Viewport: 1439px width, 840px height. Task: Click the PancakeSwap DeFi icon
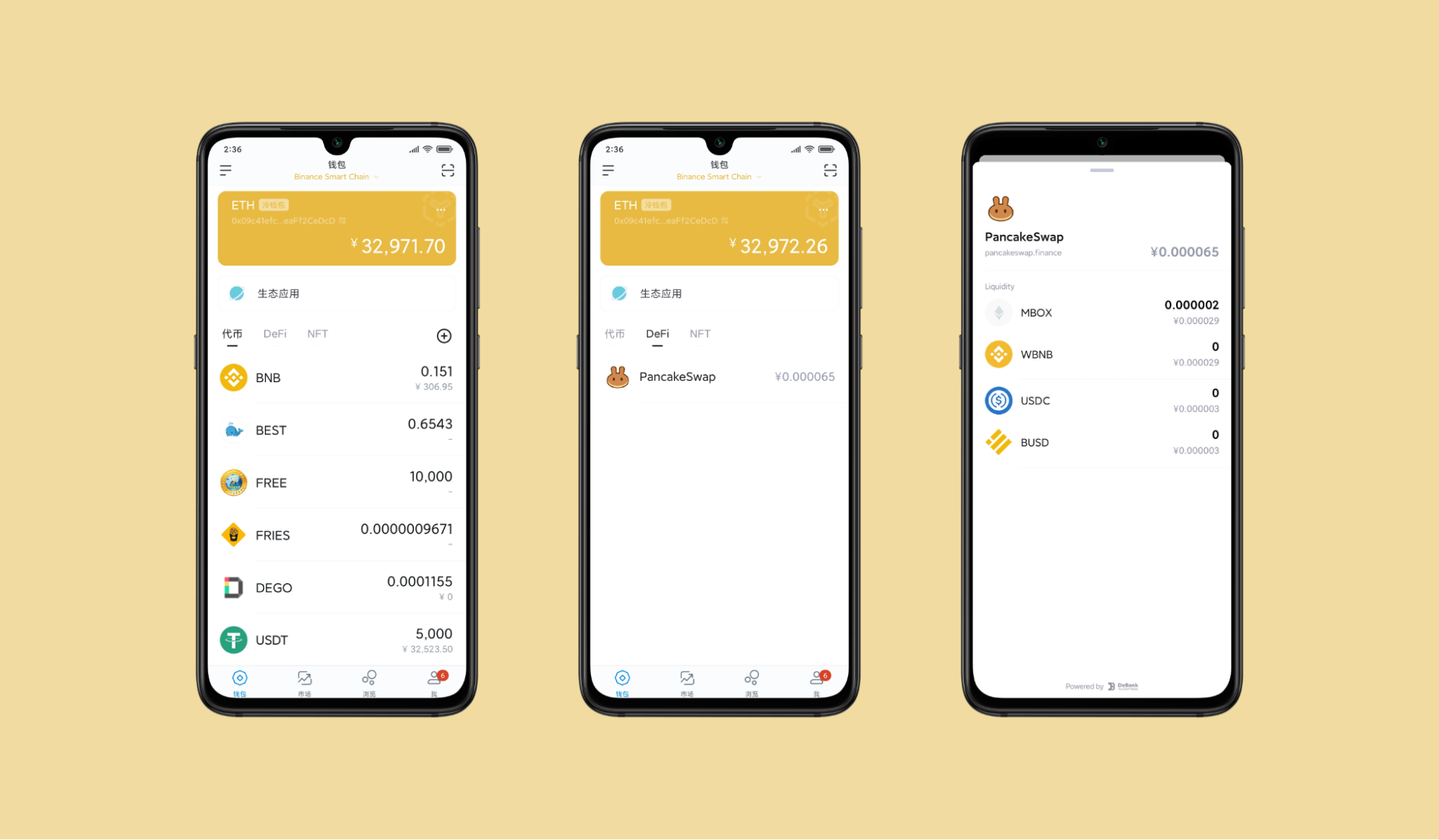617,376
